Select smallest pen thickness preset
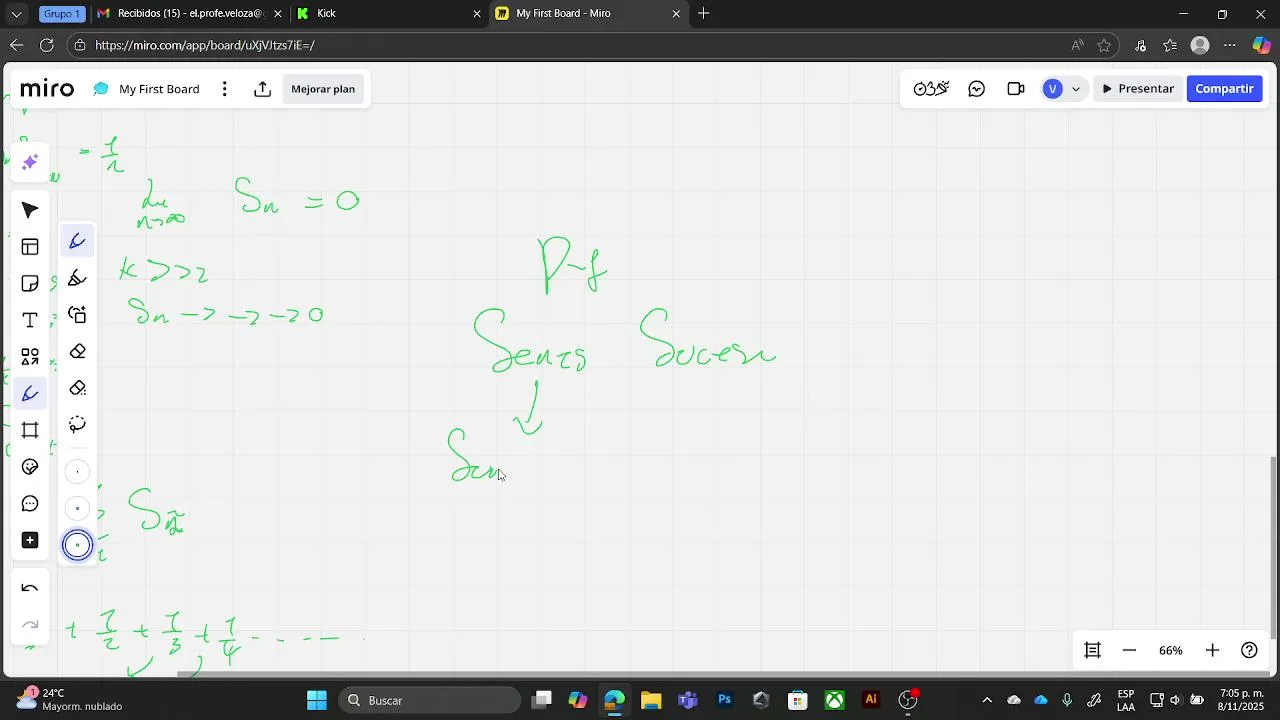The image size is (1280, 720). coord(77,472)
